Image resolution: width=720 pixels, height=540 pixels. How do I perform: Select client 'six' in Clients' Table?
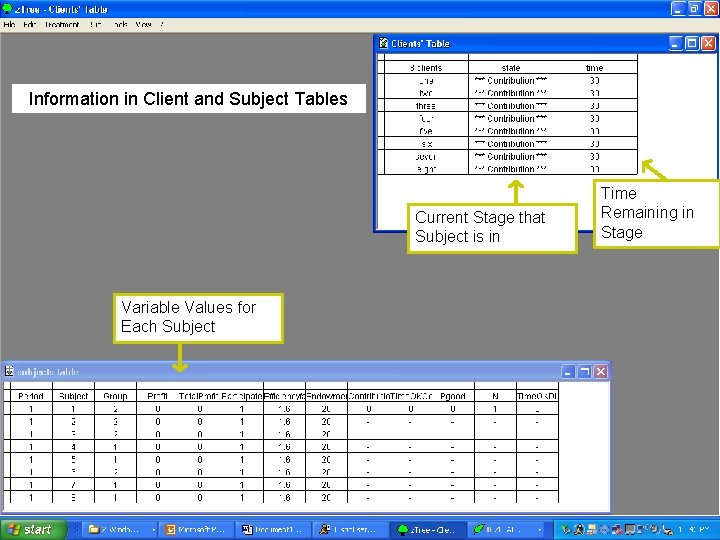click(x=426, y=144)
